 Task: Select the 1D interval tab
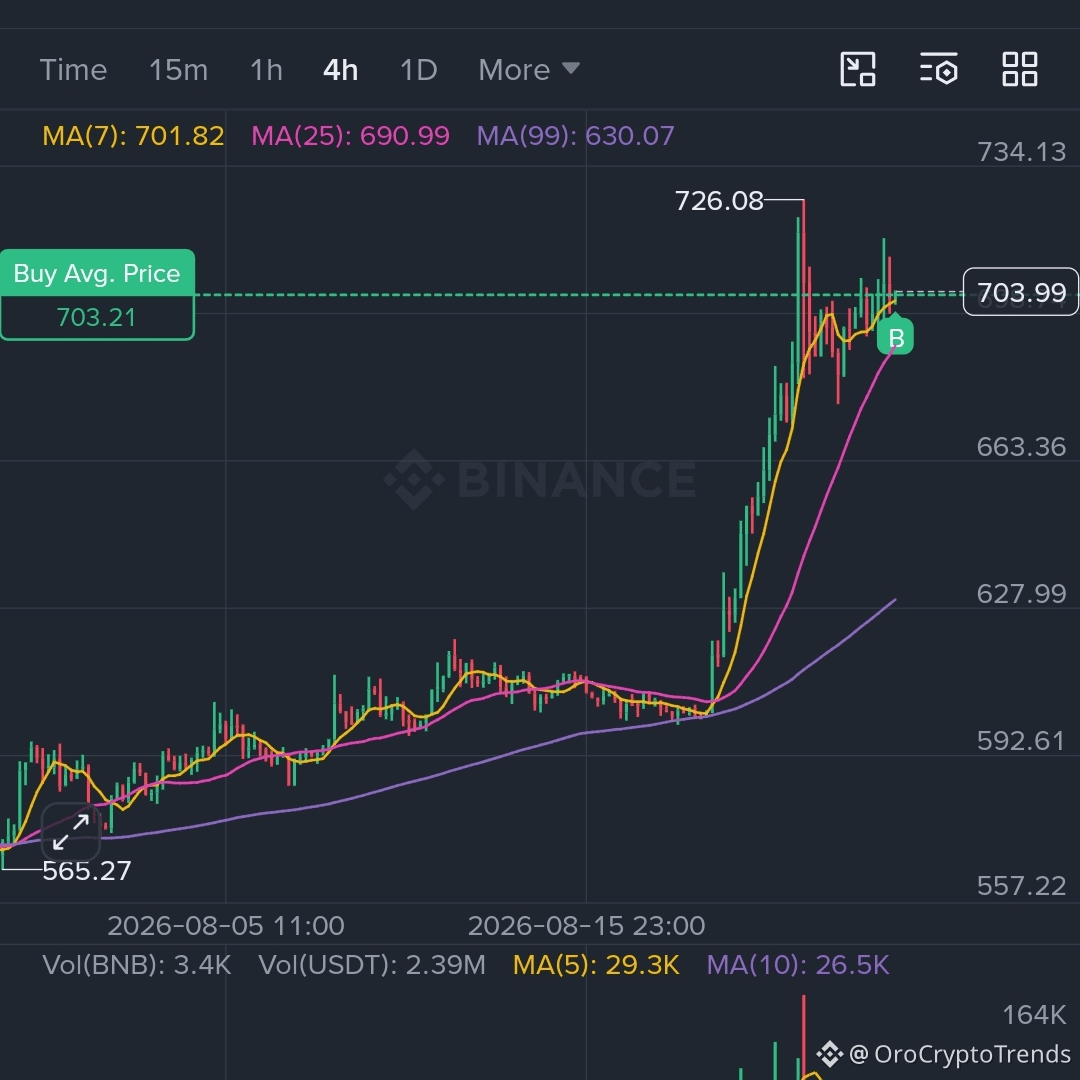point(419,70)
